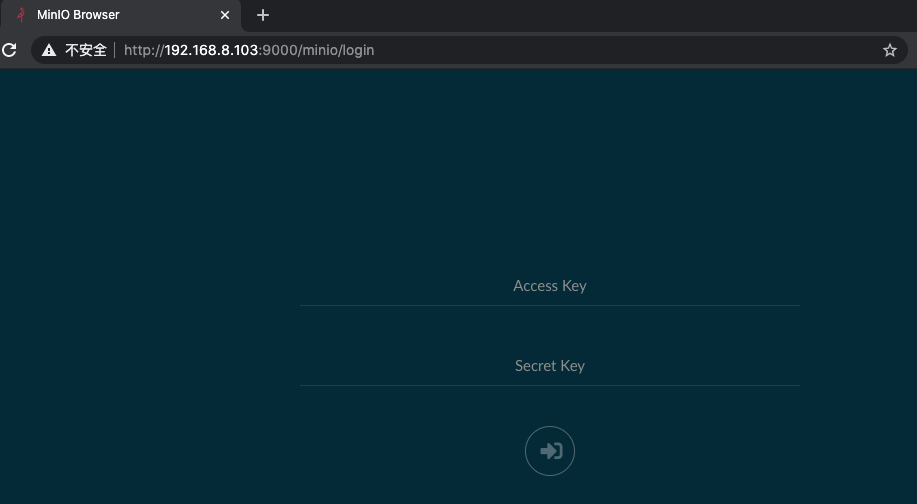Open a new tab with plus icon
This screenshot has height=504, width=917.
[263, 15]
